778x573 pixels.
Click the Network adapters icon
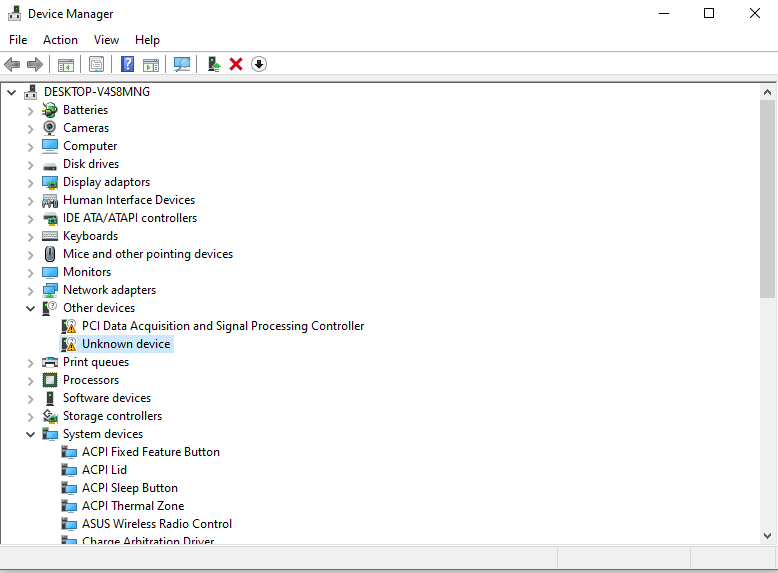50,290
